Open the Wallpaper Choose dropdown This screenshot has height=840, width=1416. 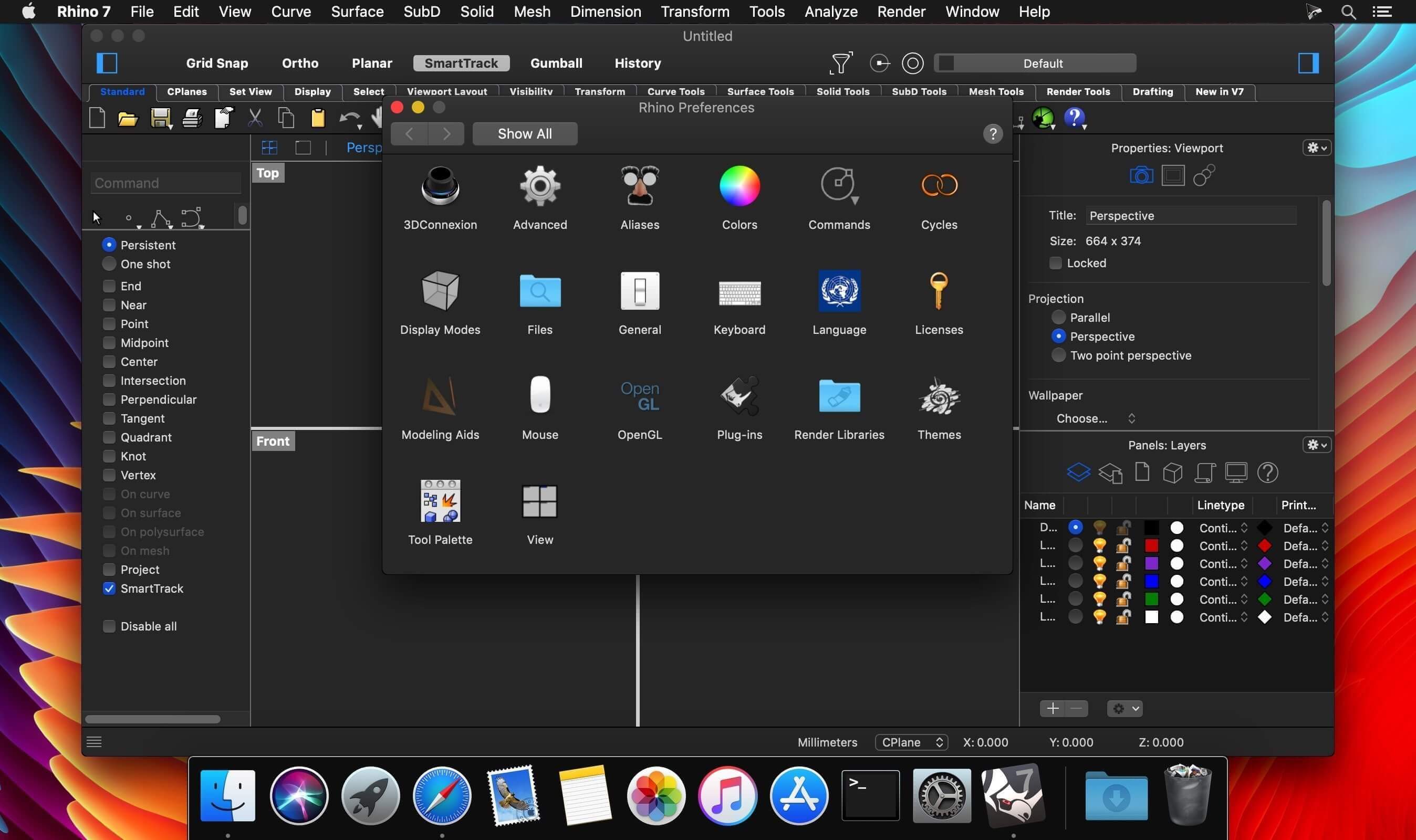[1095, 418]
